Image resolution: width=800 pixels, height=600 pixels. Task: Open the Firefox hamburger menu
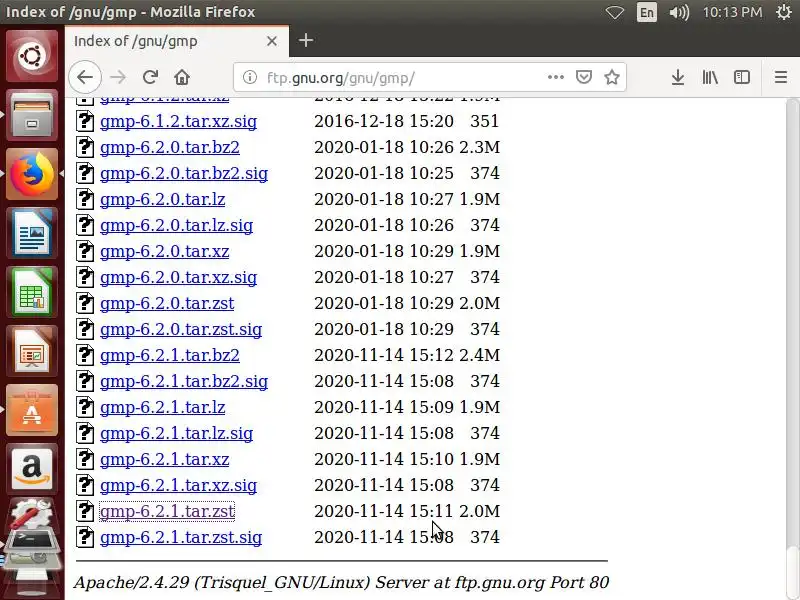click(781, 77)
